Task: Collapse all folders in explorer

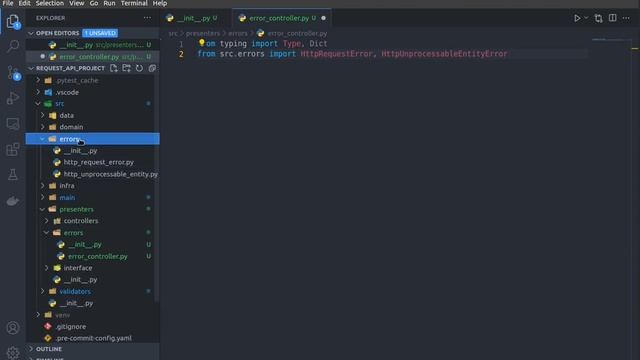Action: point(152,68)
